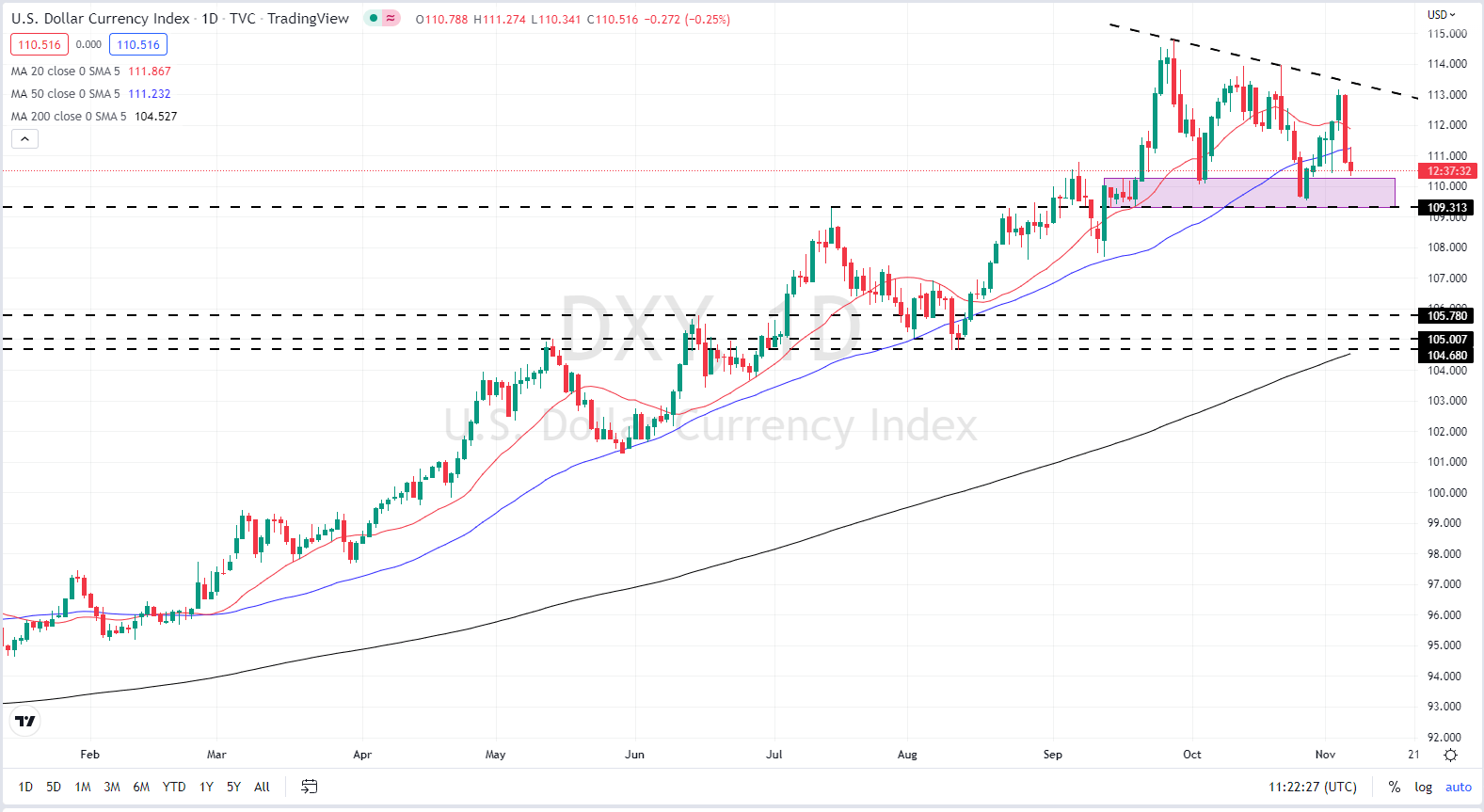Select the 3M time range
1484x812 pixels.
tap(112, 787)
